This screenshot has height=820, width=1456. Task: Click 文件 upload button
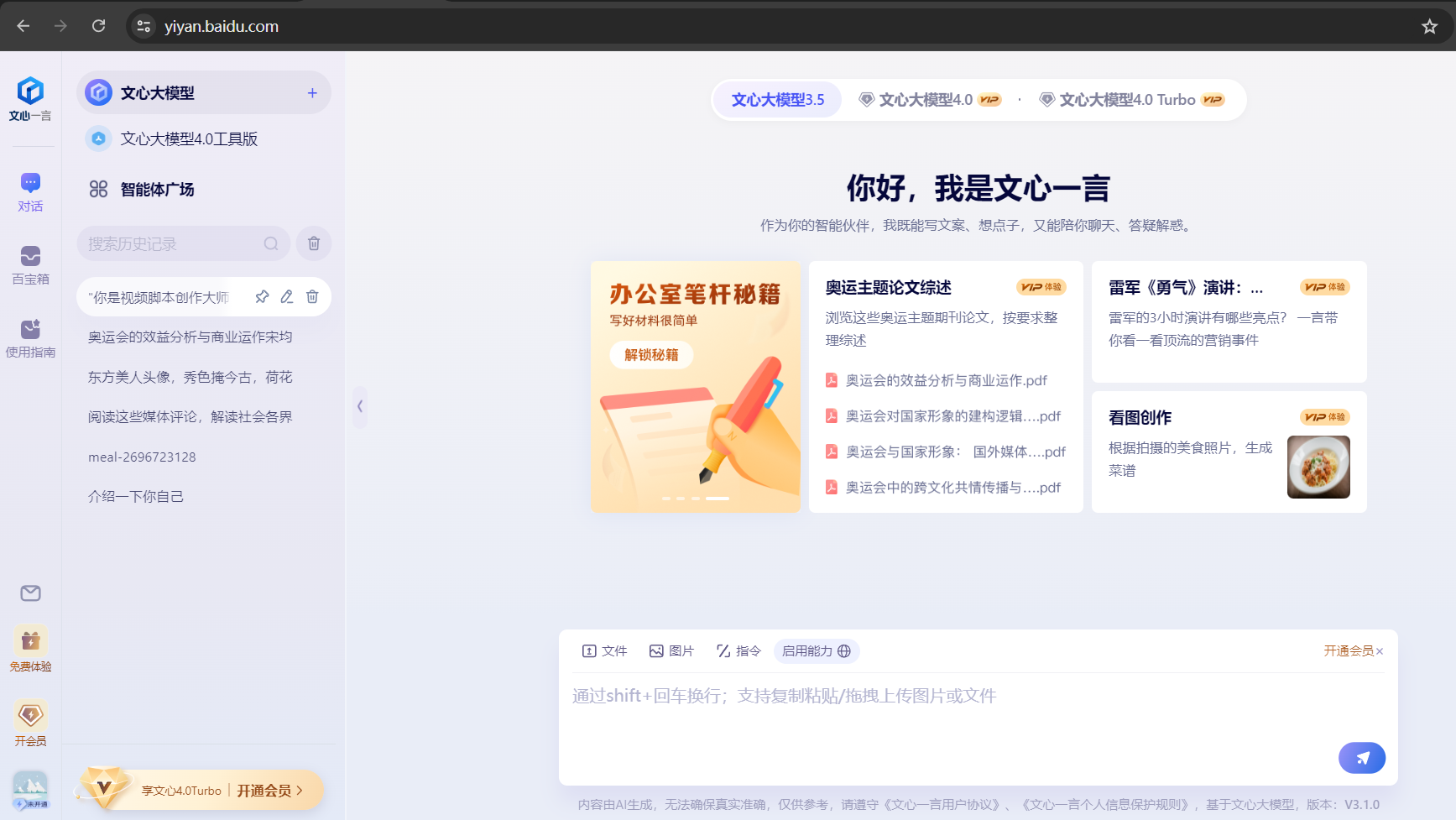coord(605,651)
